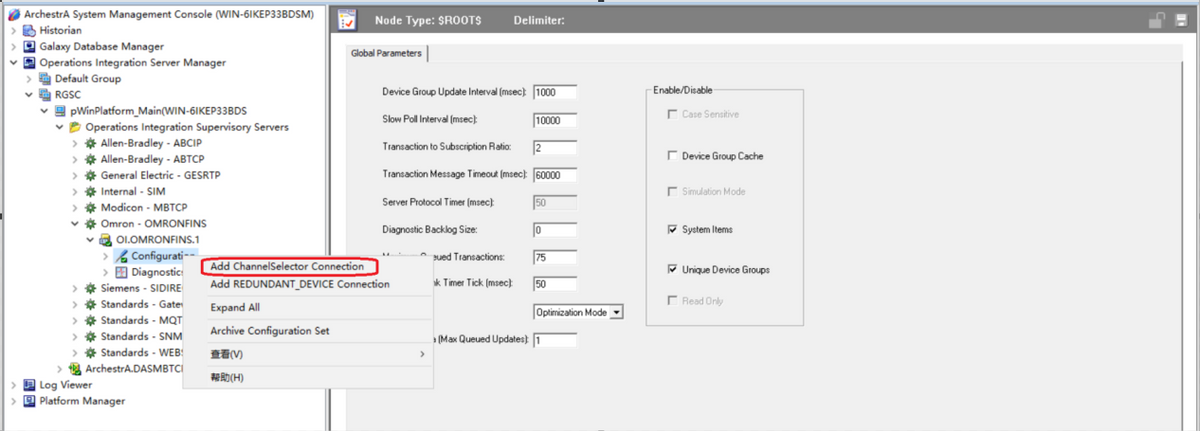Uncheck the System Items checkbox

tap(672, 230)
